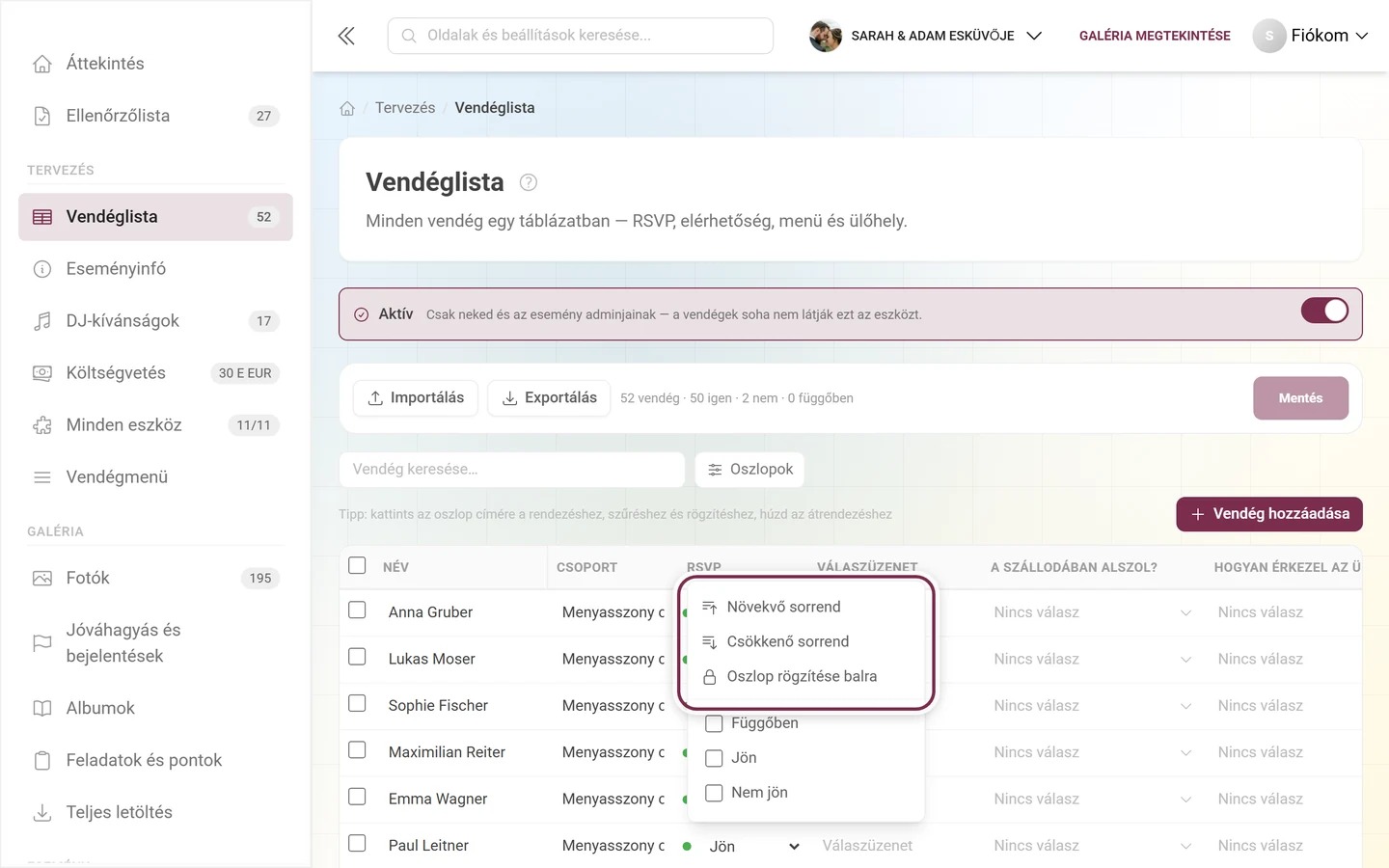Open the Fiókom account dropdown

click(x=1311, y=36)
